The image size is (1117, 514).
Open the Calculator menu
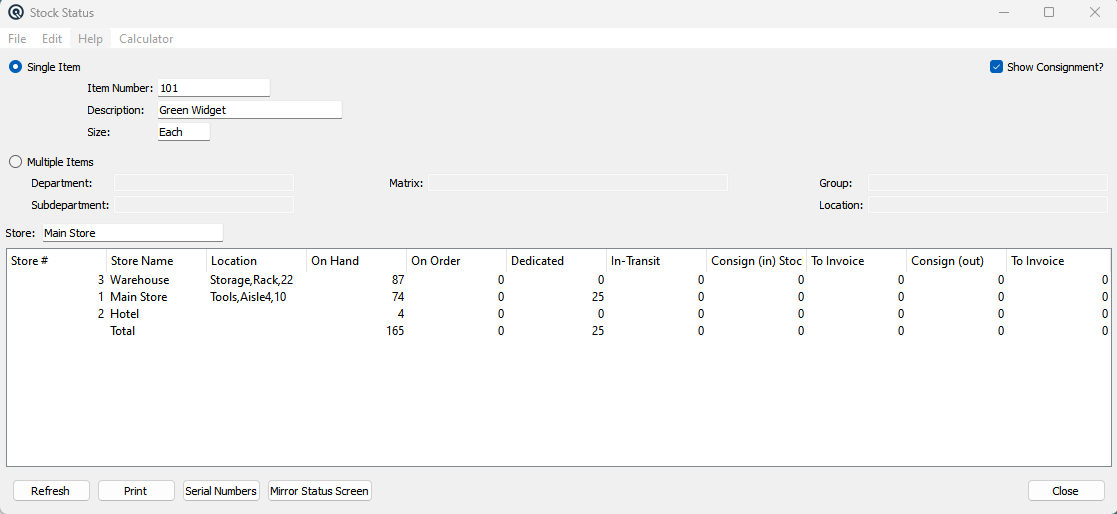click(x=146, y=39)
